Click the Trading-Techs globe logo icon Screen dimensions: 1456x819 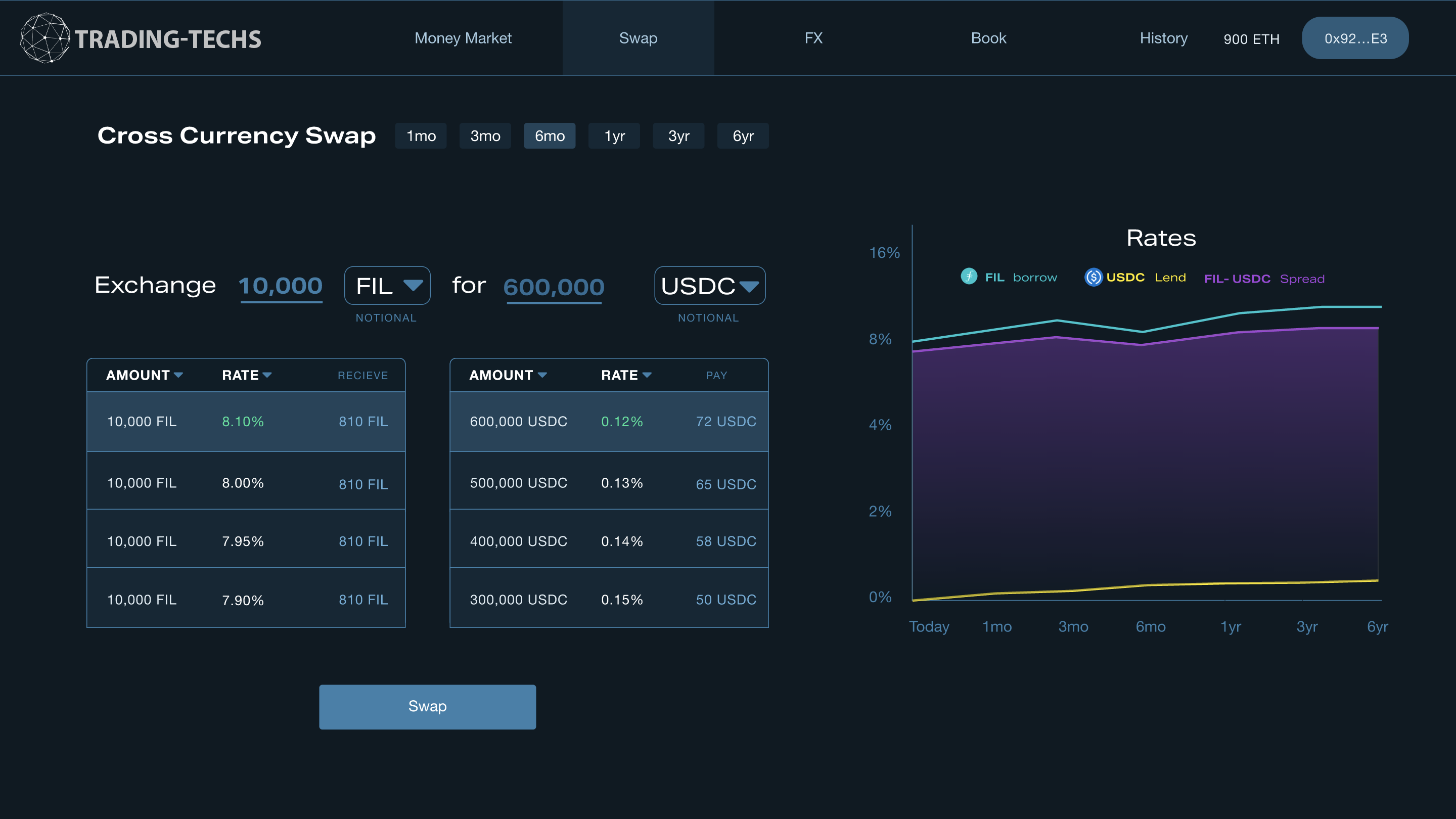click(x=45, y=38)
